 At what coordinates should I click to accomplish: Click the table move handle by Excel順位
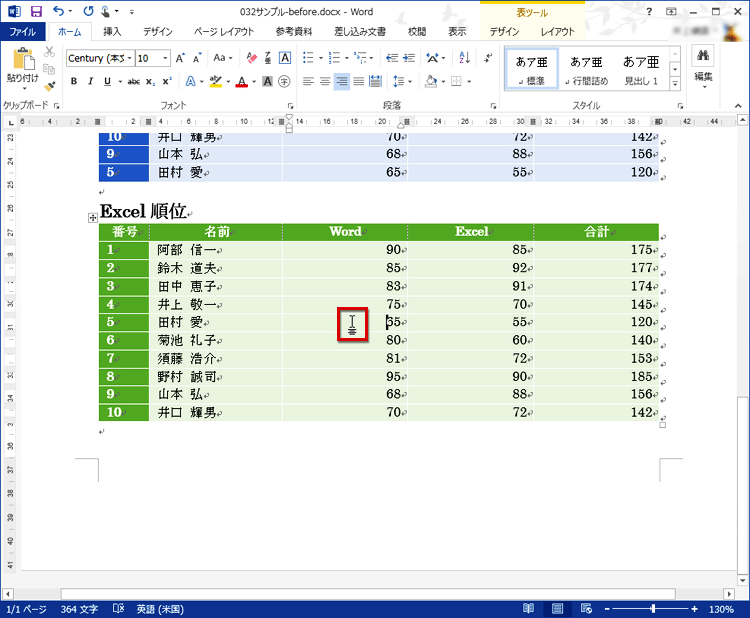[93, 218]
